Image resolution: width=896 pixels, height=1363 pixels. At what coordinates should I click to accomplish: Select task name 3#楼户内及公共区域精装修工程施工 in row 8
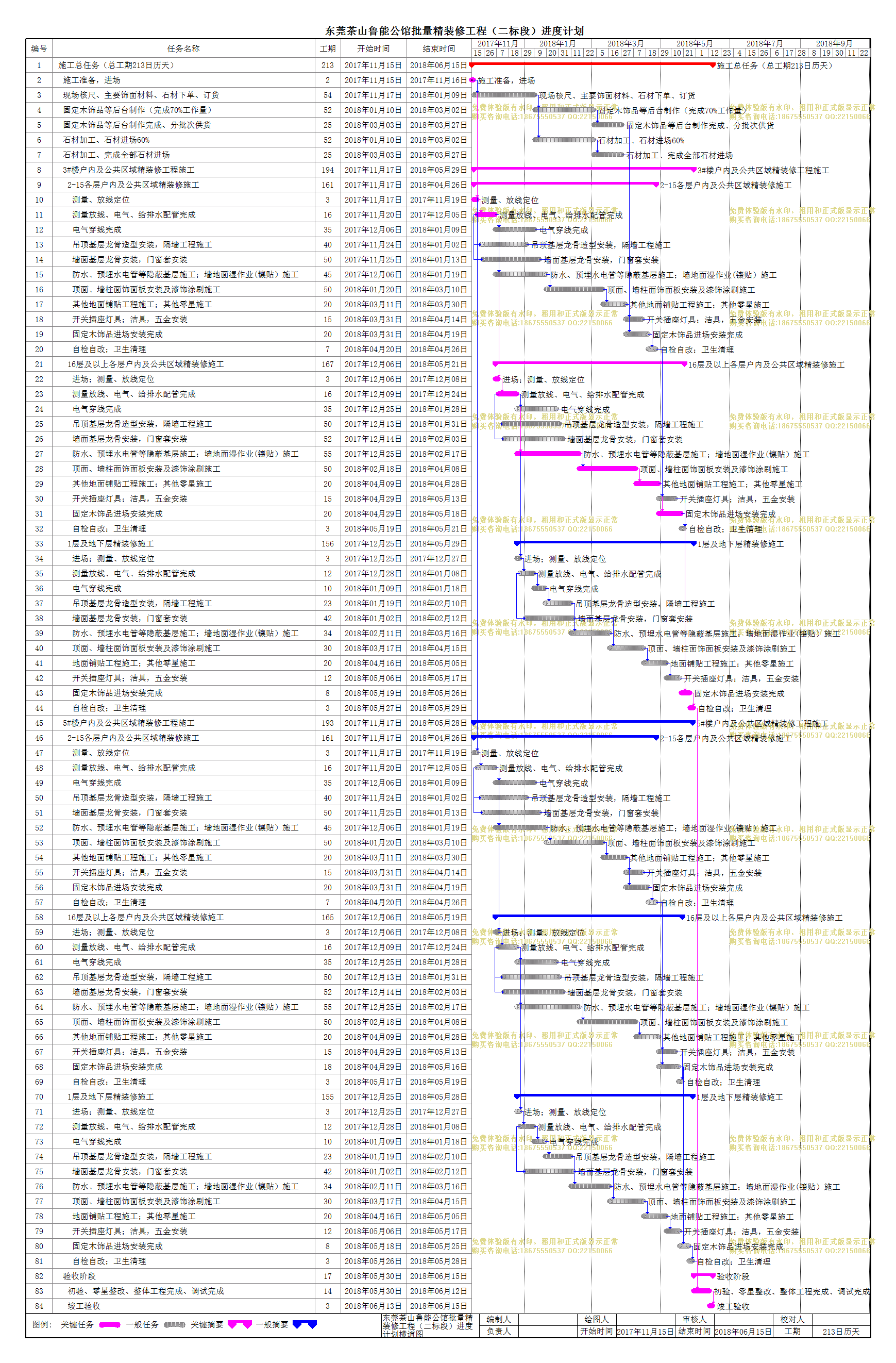coord(129,170)
